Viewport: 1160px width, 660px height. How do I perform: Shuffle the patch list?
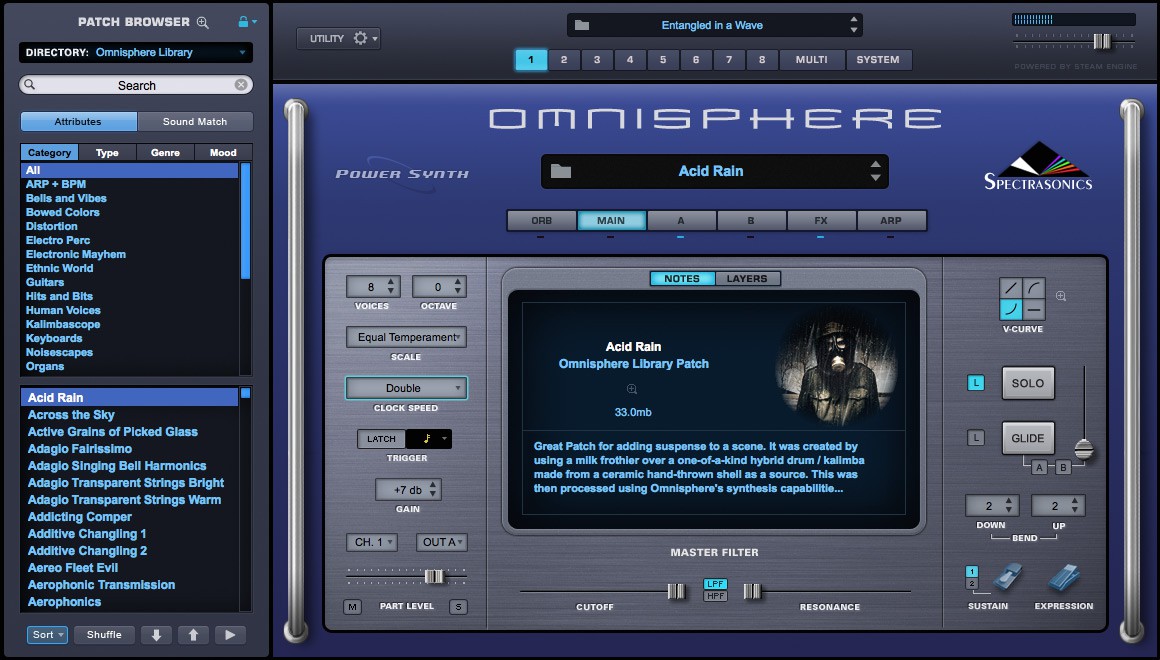[x=104, y=634]
